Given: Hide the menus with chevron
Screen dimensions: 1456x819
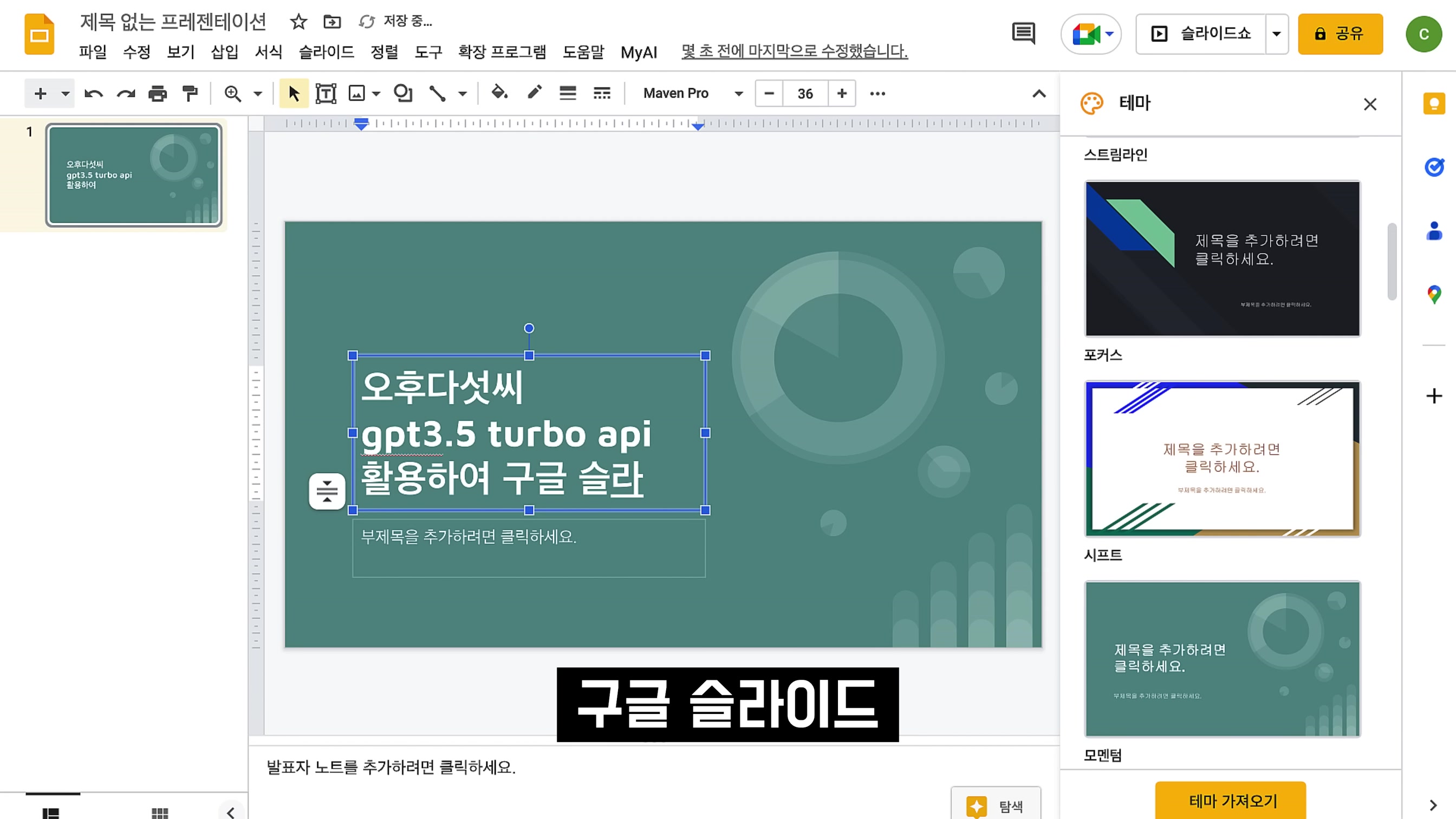Looking at the screenshot, I should [x=1039, y=93].
